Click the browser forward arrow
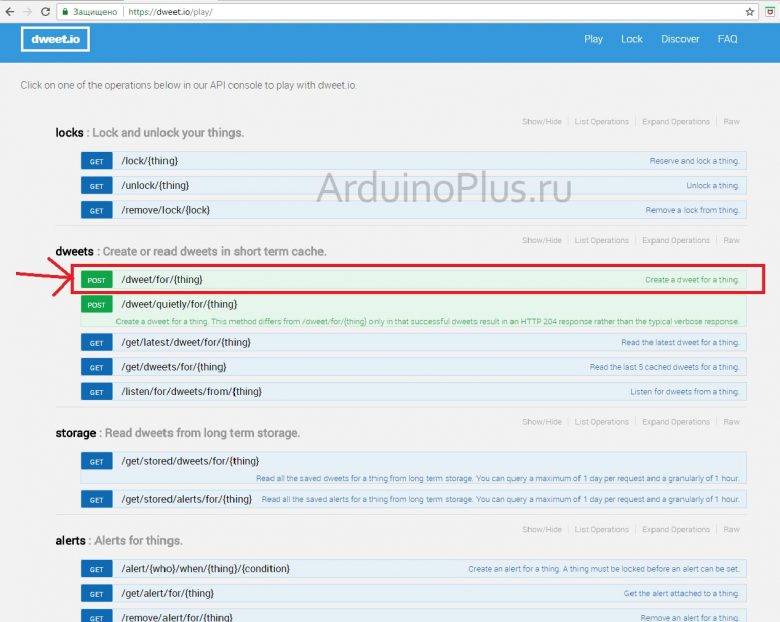Screen dimensions: 780x622 [x=28, y=11]
